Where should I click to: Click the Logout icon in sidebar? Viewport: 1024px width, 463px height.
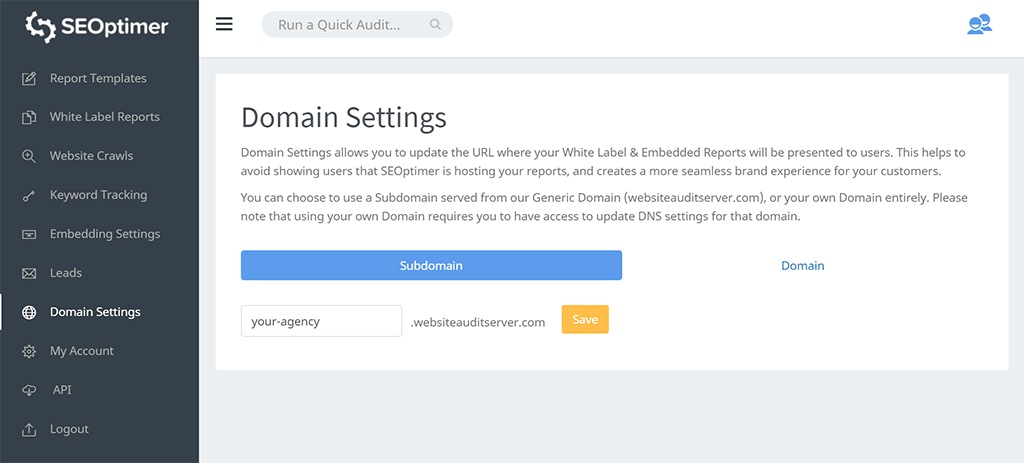click(29, 429)
